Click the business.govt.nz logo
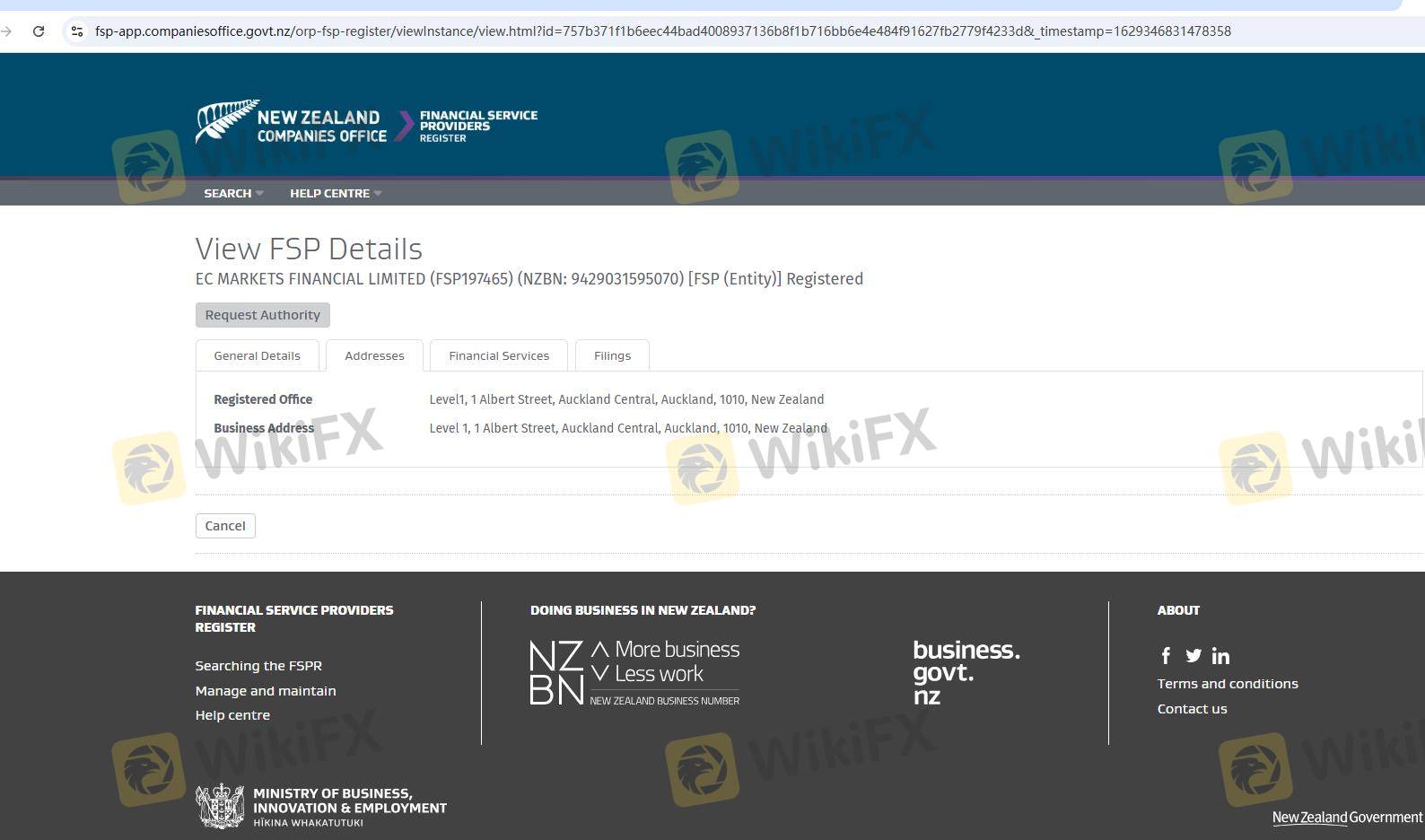 coord(966,672)
